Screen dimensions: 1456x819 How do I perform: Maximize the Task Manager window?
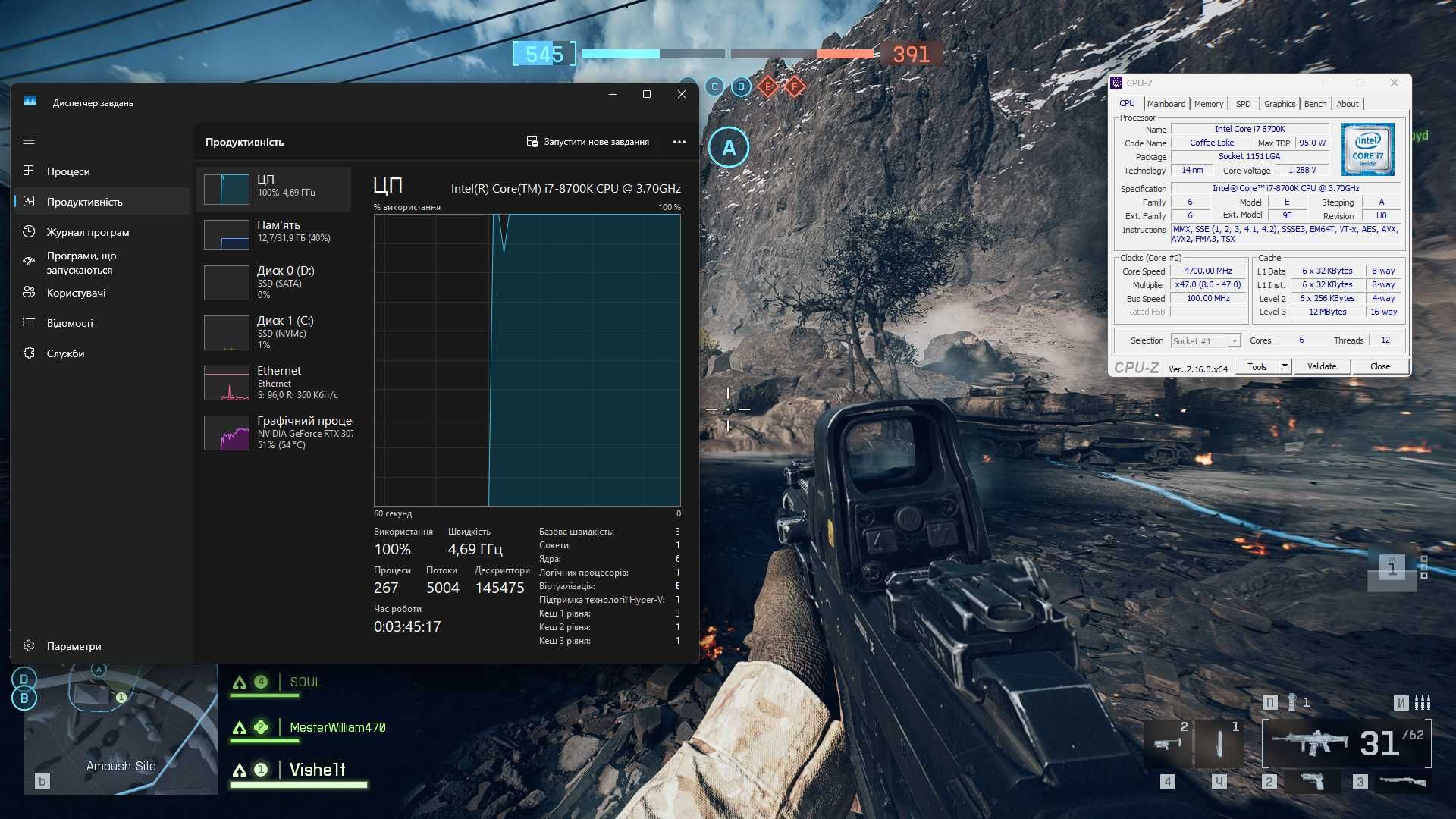point(647,94)
